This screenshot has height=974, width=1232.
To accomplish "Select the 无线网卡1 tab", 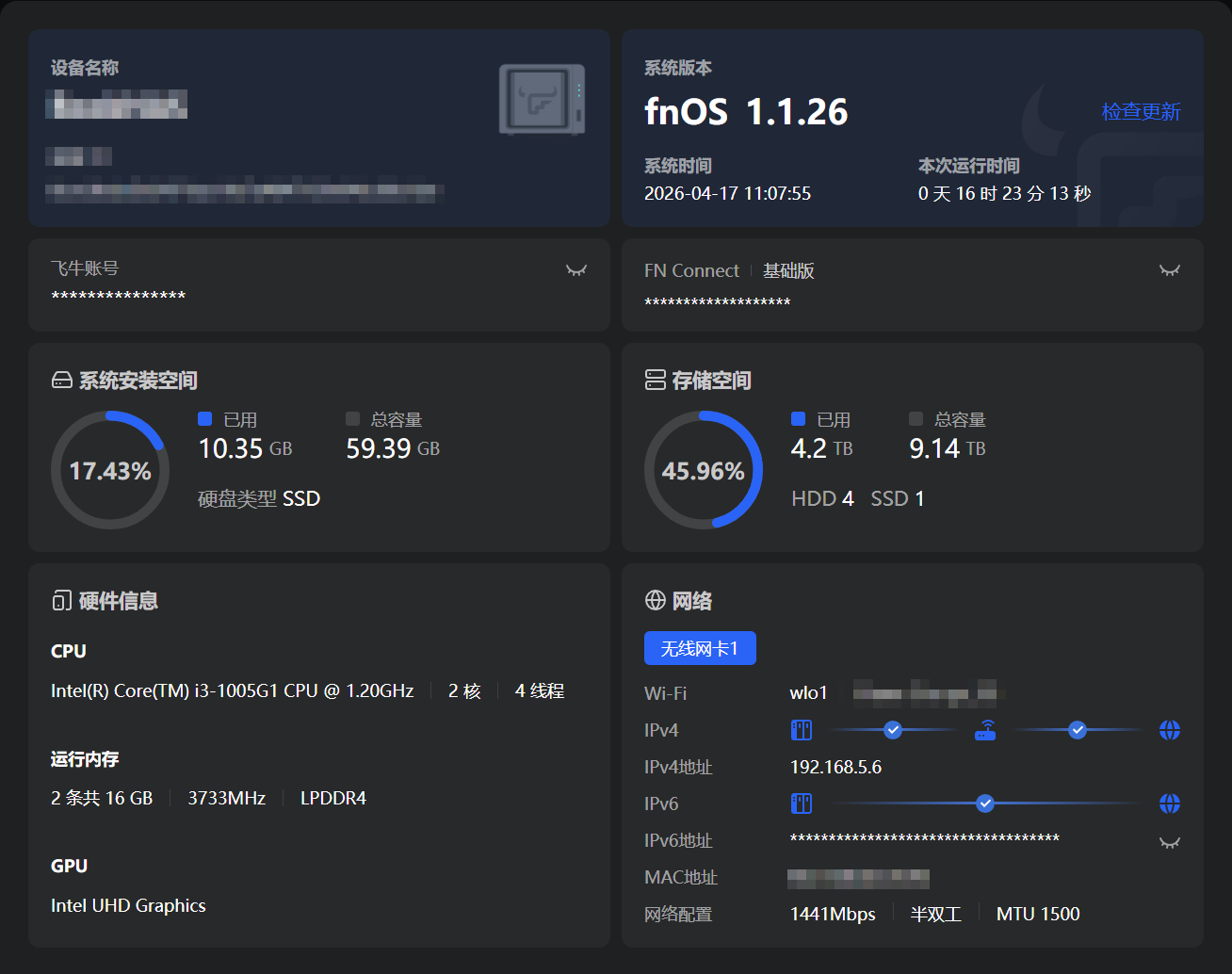I will point(700,648).
